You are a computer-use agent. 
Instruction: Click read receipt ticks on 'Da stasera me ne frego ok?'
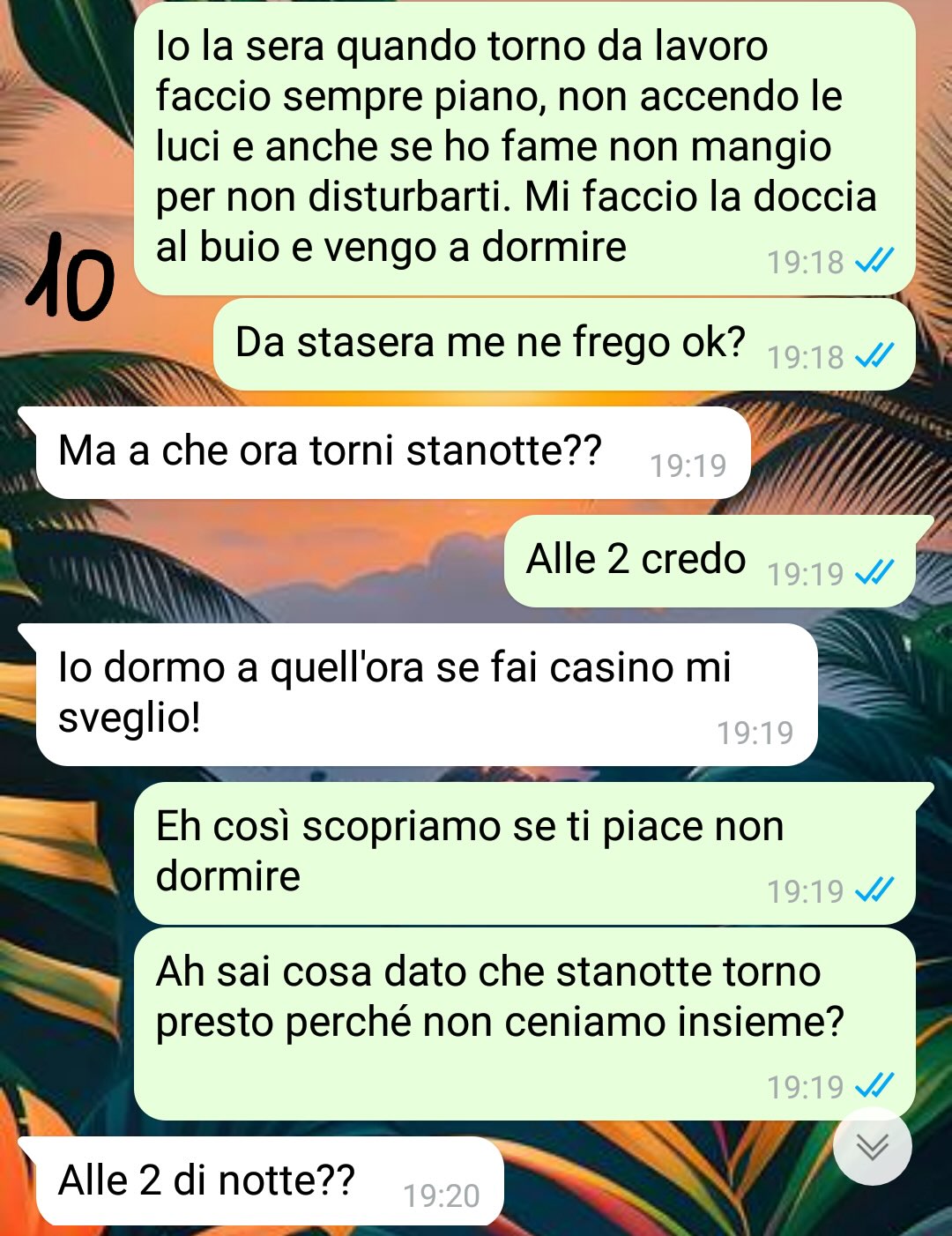pos(875,355)
